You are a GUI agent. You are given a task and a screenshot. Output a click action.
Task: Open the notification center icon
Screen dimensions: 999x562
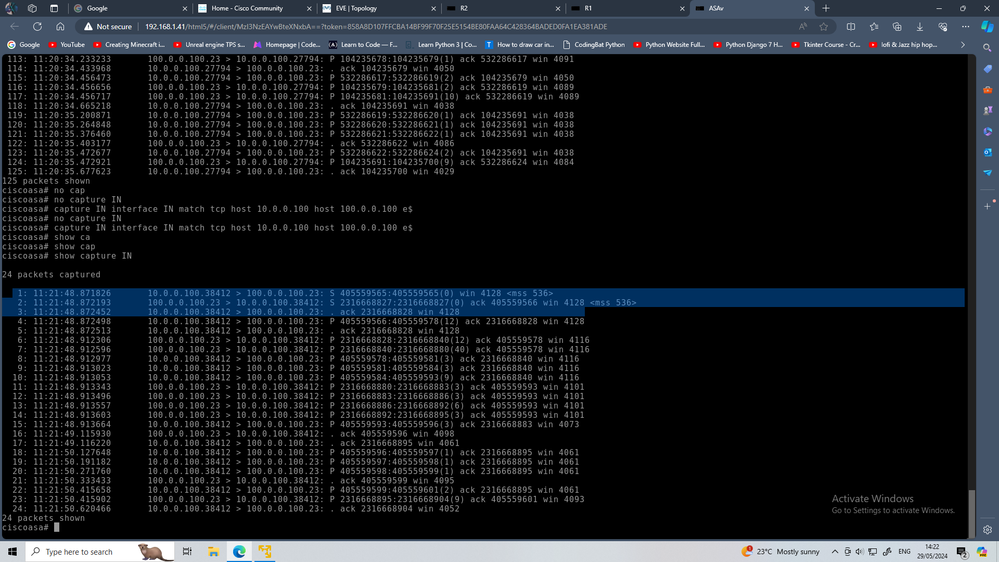(963, 552)
